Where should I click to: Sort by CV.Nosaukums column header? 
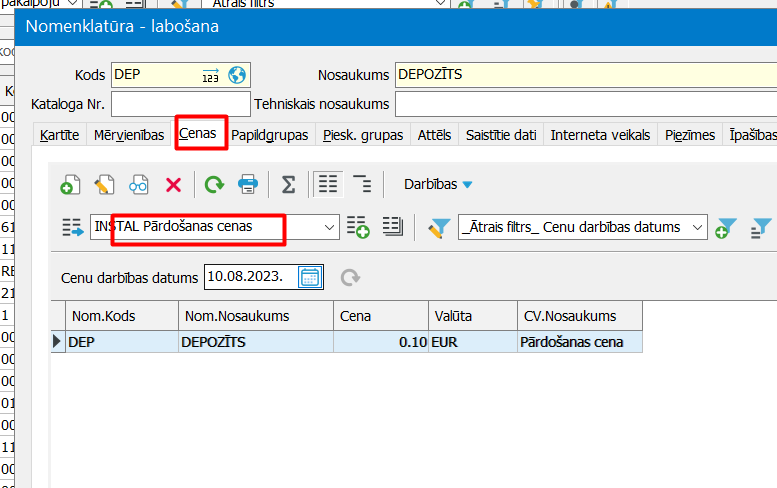pos(580,316)
